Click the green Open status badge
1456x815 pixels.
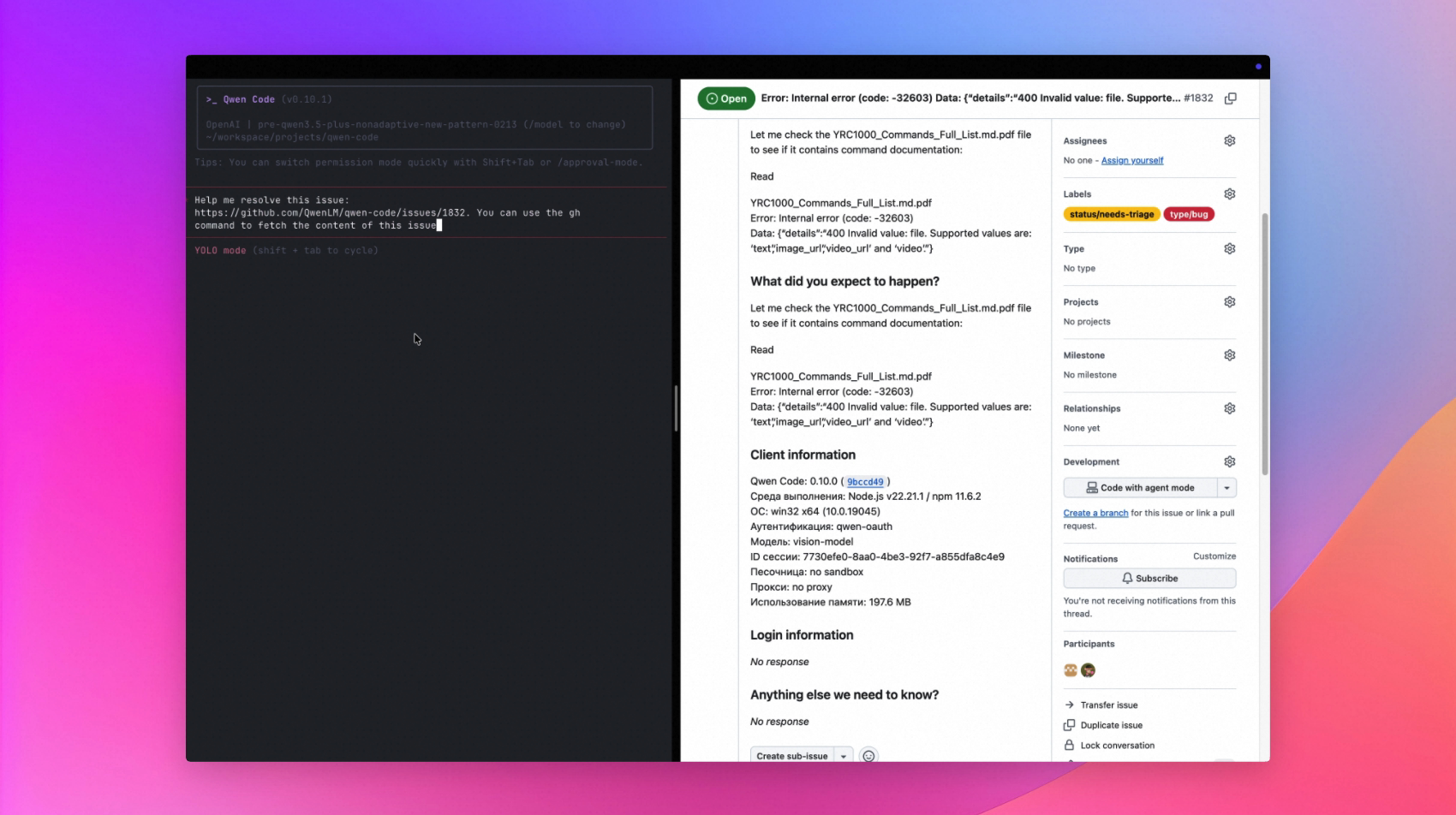tap(727, 98)
